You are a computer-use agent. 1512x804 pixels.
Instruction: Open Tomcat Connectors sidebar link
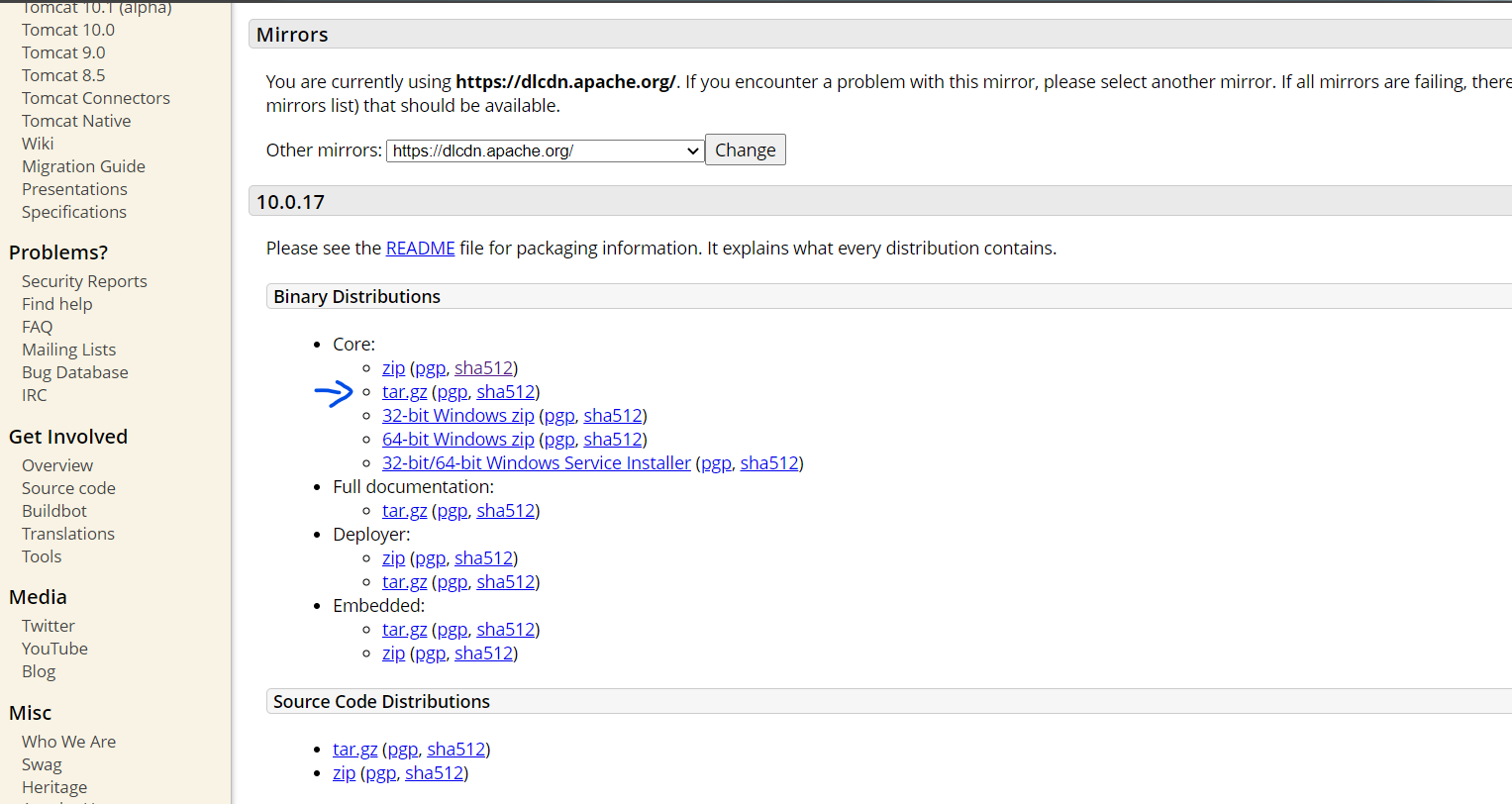96,98
